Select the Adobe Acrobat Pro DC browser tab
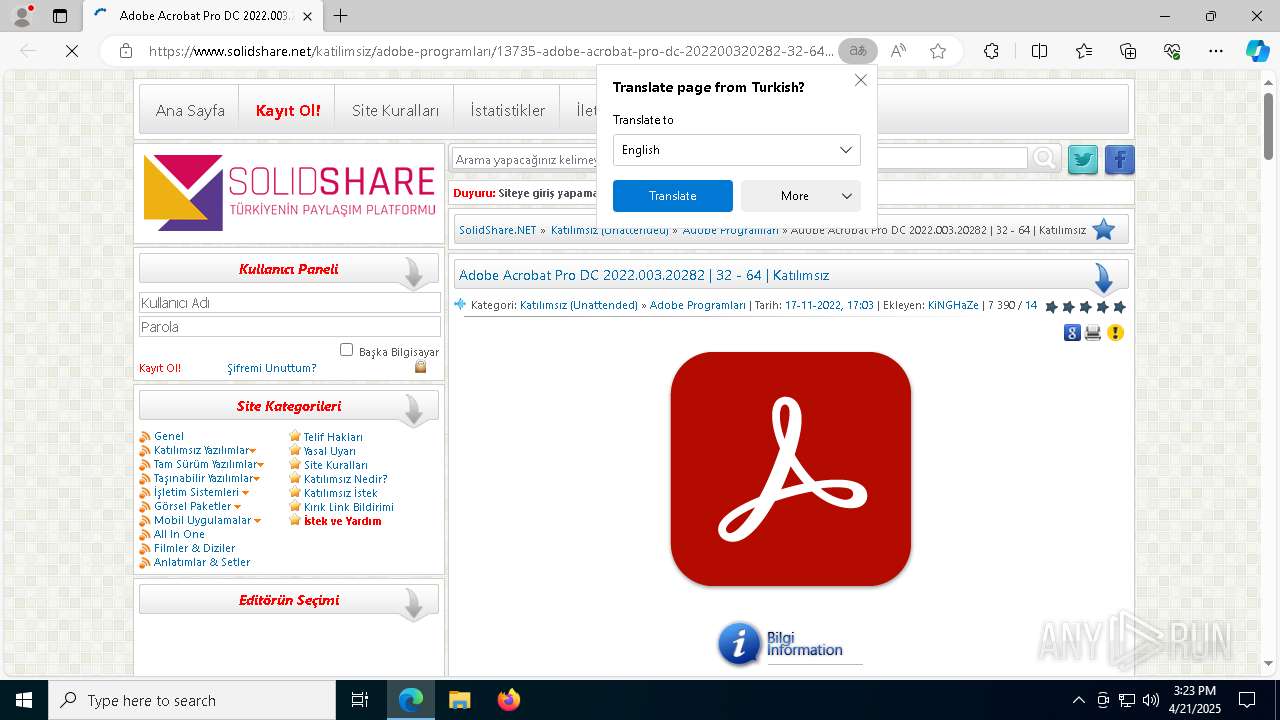Screen dimensions: 1280x720 (x=203, y=16)
